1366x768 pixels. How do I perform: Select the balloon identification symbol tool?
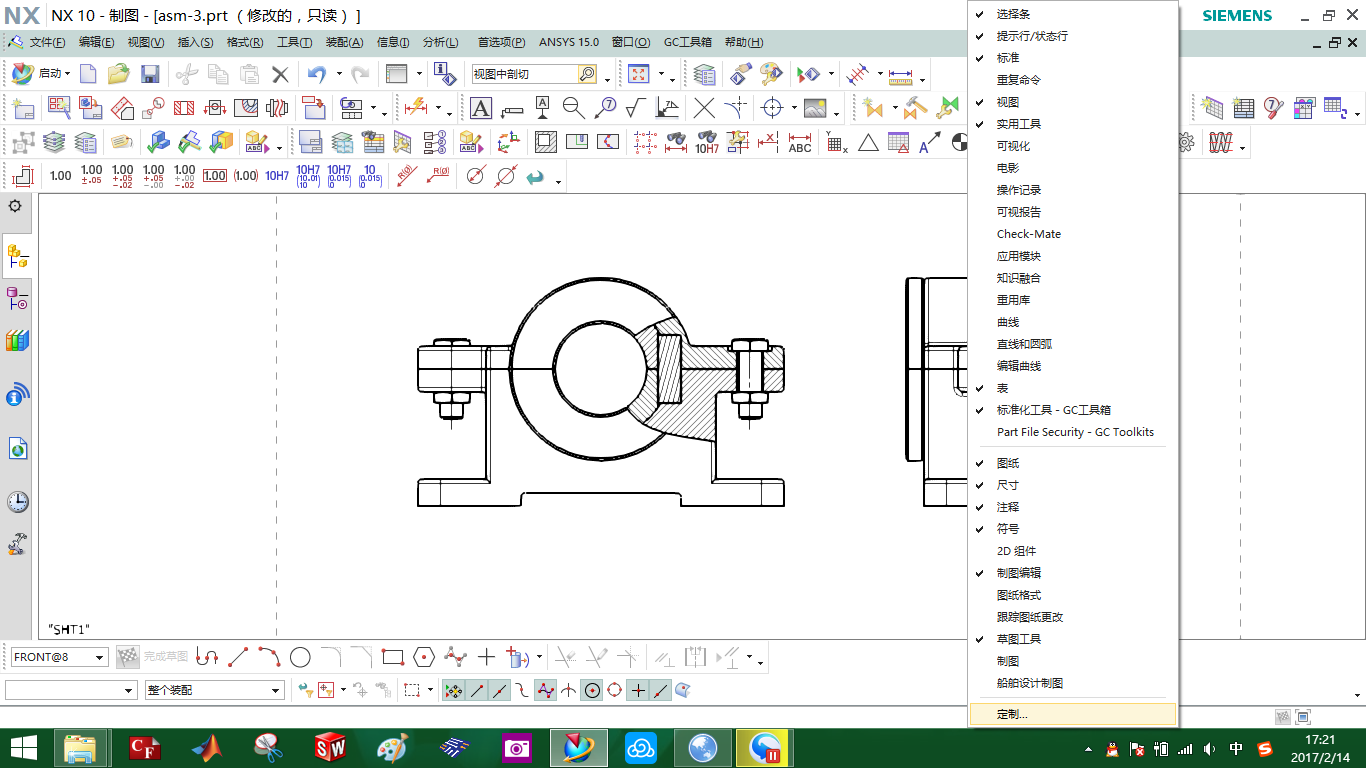pyautogui.click(x=605, y=108)
